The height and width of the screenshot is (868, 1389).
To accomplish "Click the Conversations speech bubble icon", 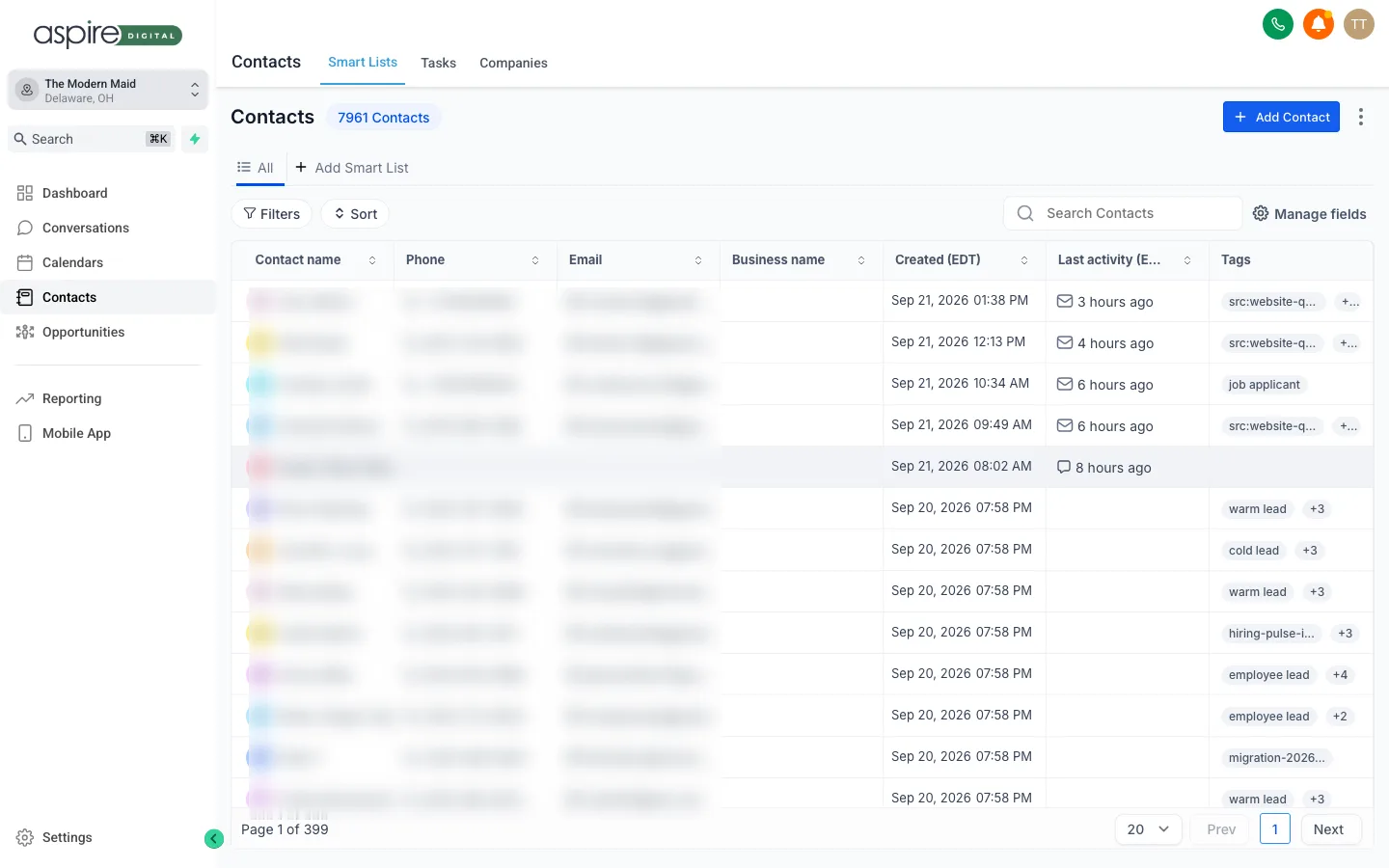I will (x=25, y=228).
